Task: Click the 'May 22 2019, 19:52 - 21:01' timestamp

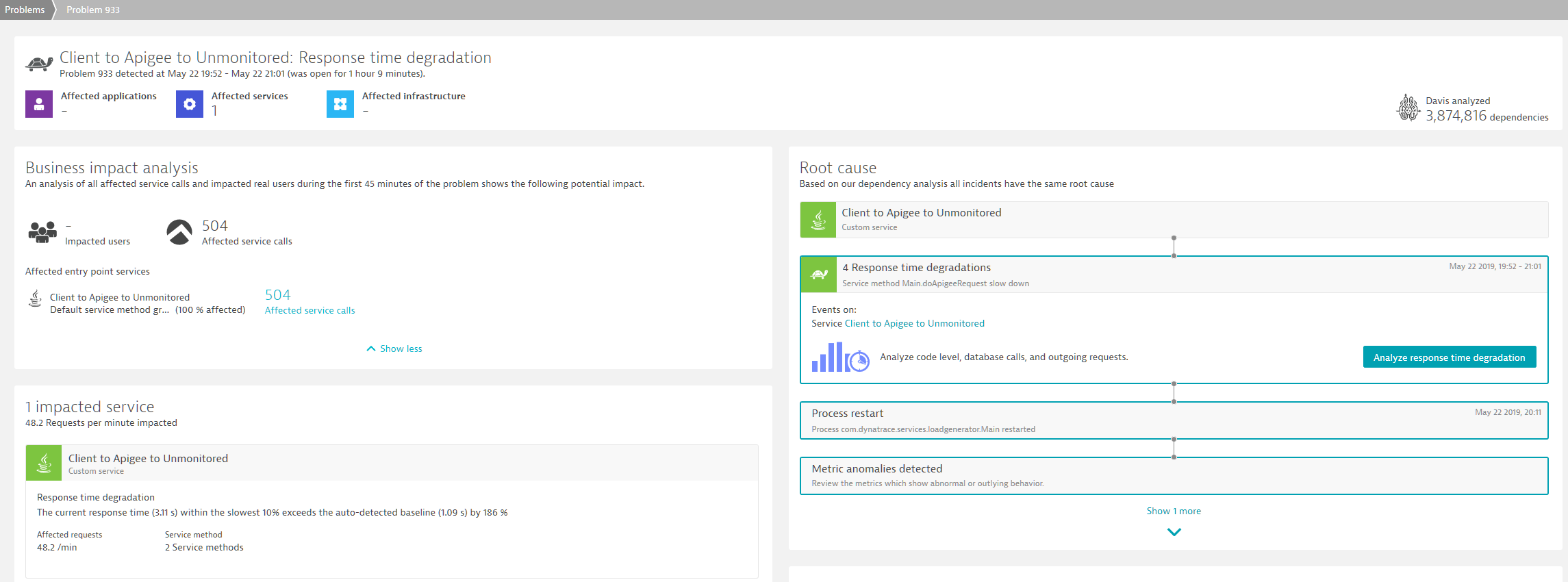Action: pos(1495,266)
